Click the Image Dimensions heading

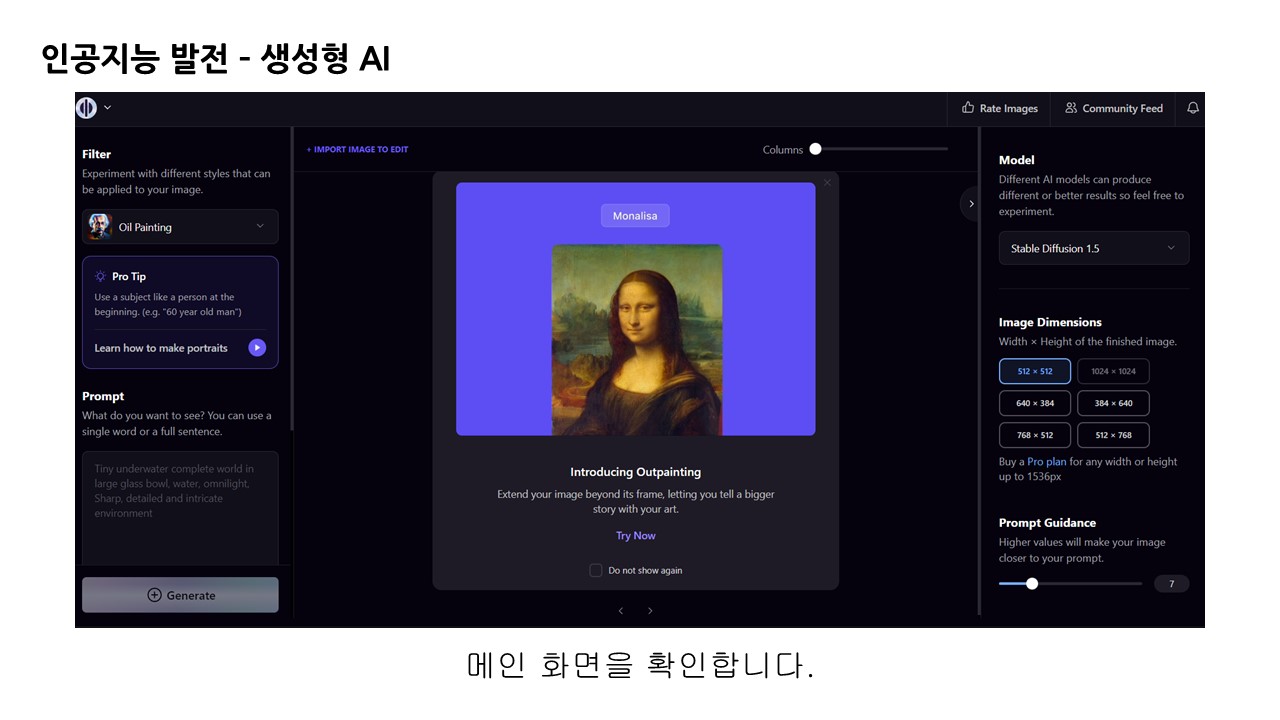click(x=1050, y=322)
